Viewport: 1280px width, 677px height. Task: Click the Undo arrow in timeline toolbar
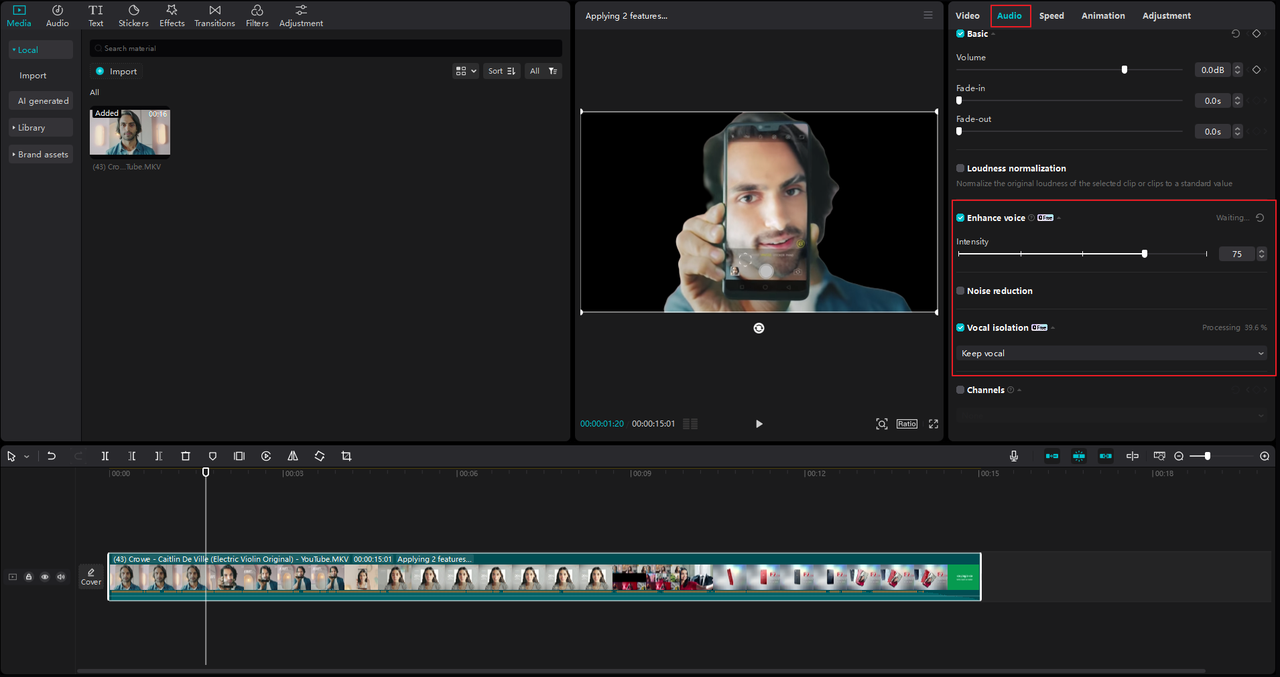[x=51, y=456]
